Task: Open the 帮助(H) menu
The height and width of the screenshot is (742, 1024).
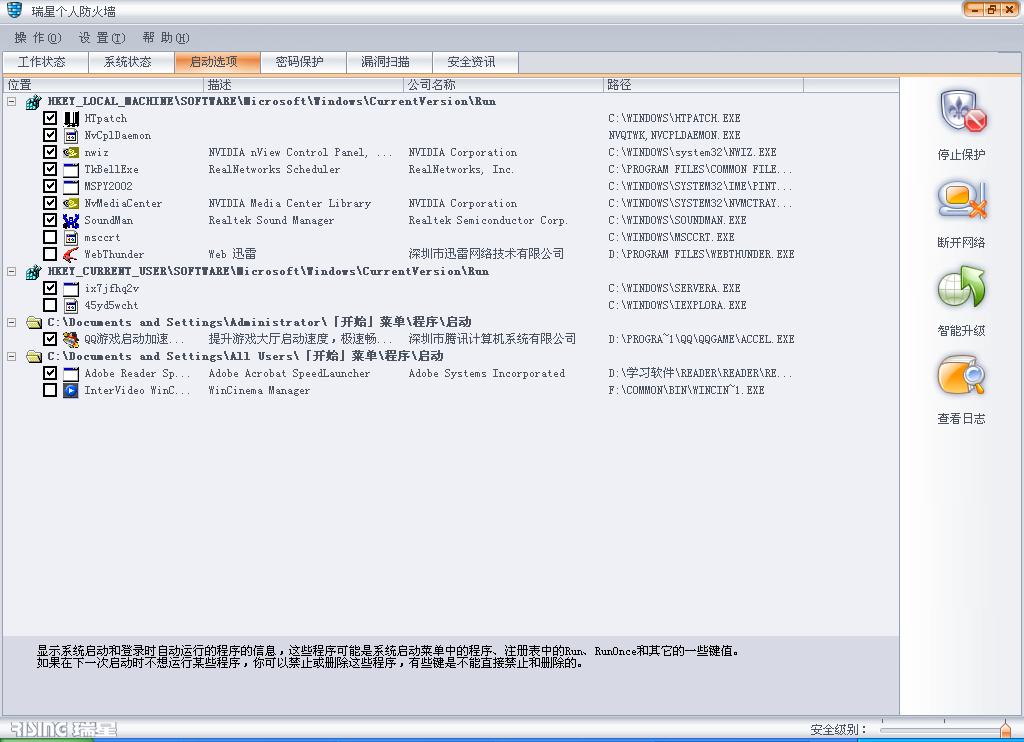Action: tap(166, 38)
